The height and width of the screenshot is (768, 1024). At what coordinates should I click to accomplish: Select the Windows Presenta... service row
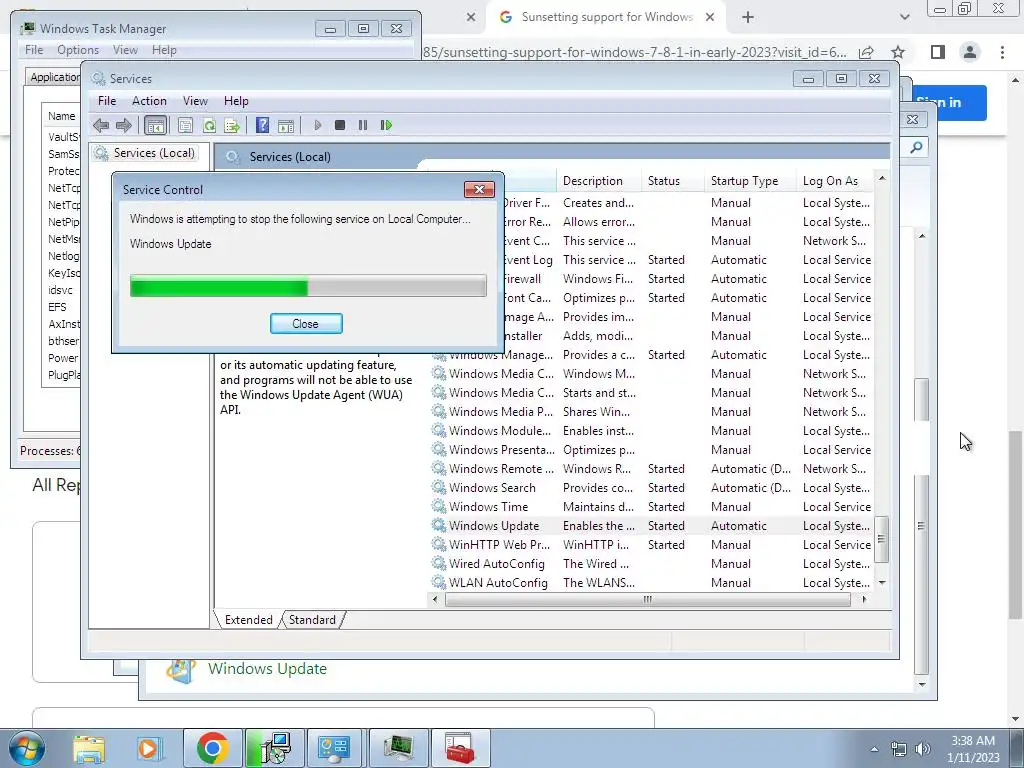point(652,450)
